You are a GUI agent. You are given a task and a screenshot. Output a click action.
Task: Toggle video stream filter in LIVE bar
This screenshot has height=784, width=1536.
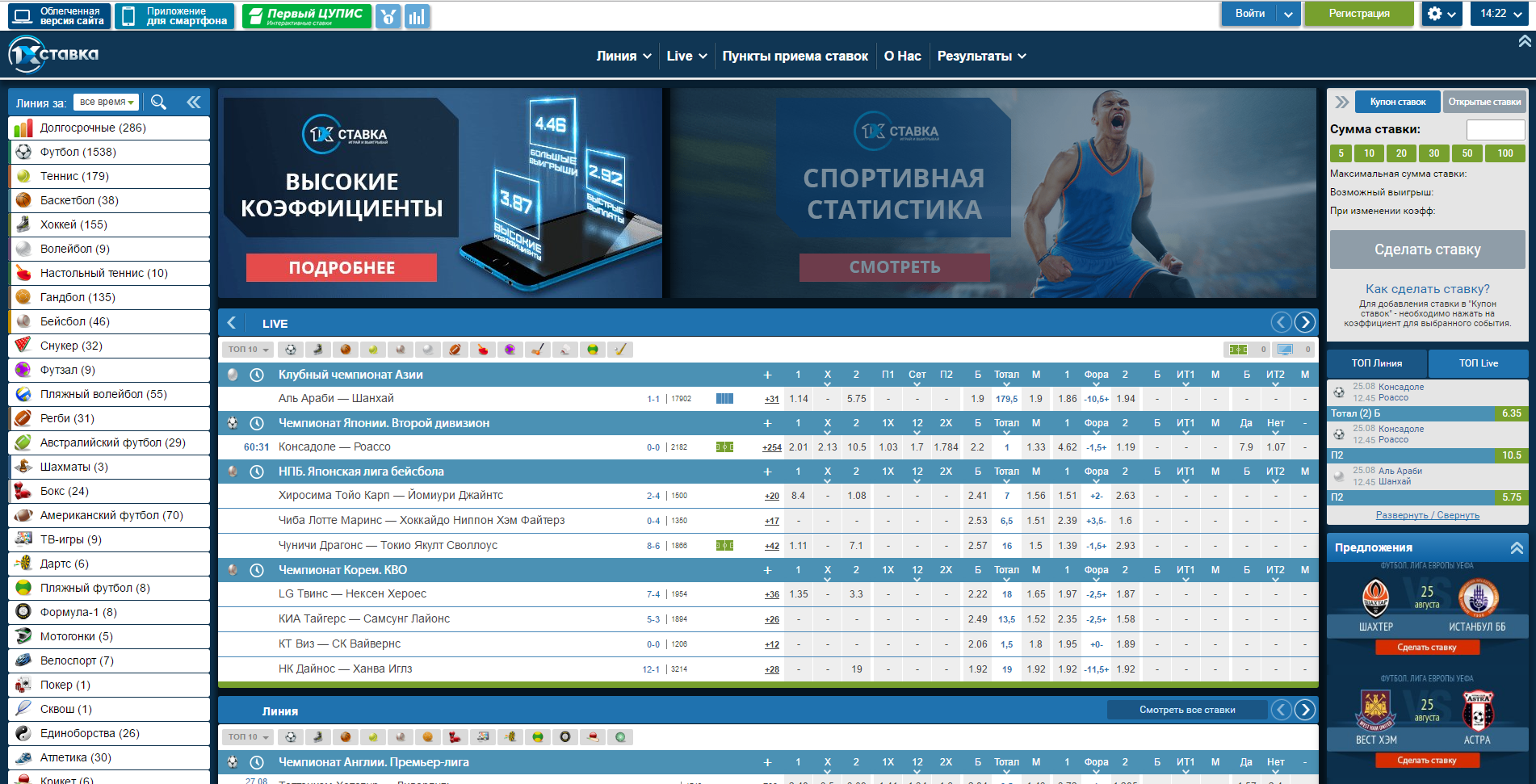coord(1286,350)
